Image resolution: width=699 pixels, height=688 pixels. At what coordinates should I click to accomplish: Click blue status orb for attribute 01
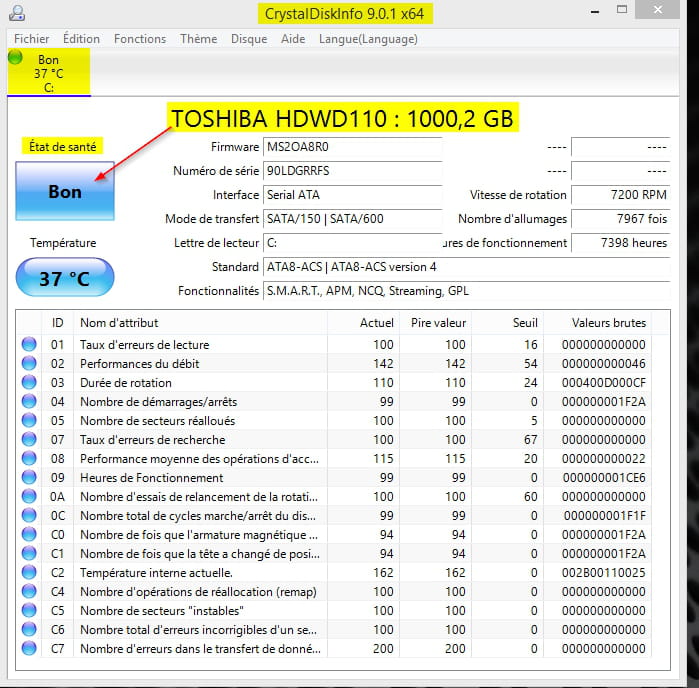[x=29, y=344]
